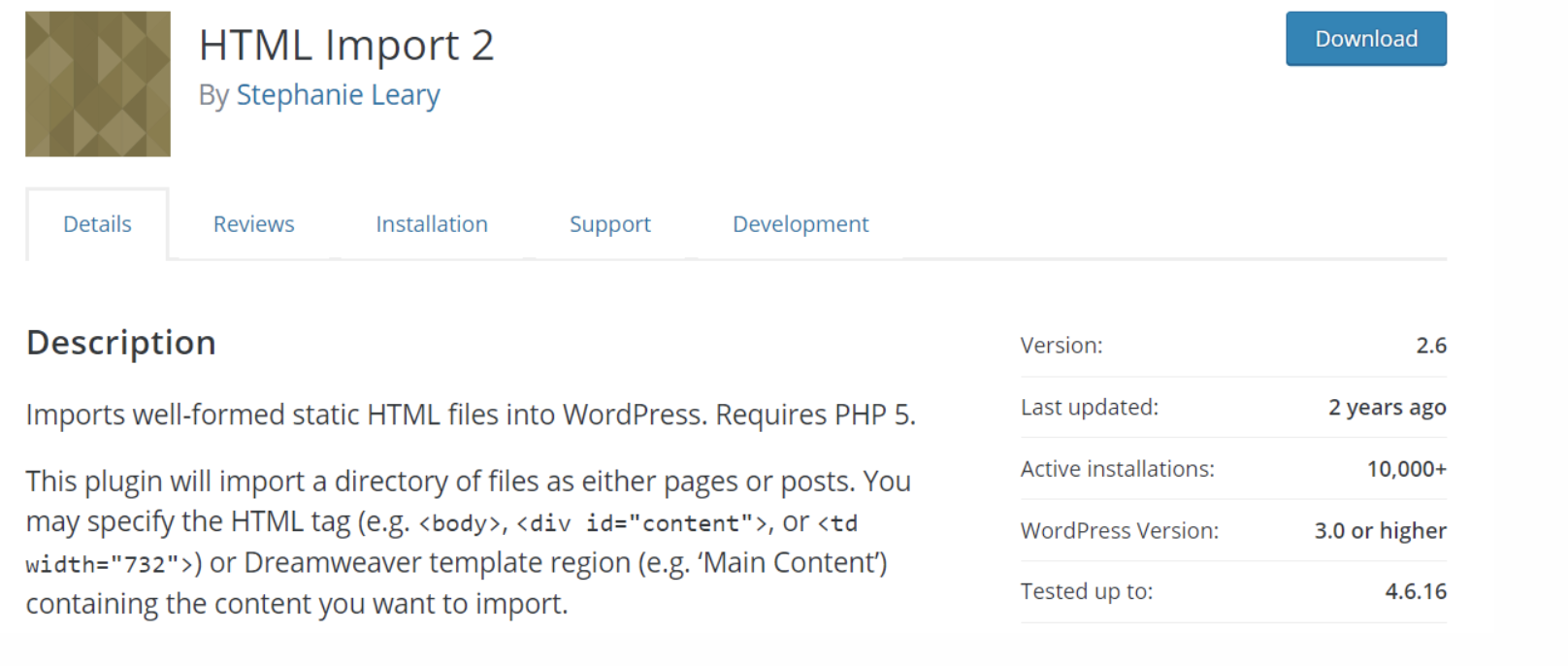Click the 'Description' heading
Image resolution: width=1568 pixels, height=666 pixels.
coord(121,343)
